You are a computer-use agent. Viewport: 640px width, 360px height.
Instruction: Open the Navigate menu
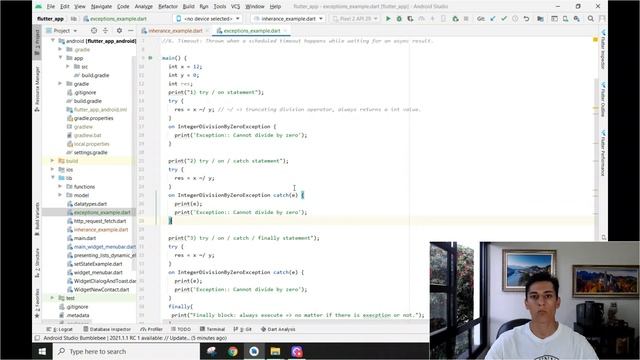click(x=101, y=7)
